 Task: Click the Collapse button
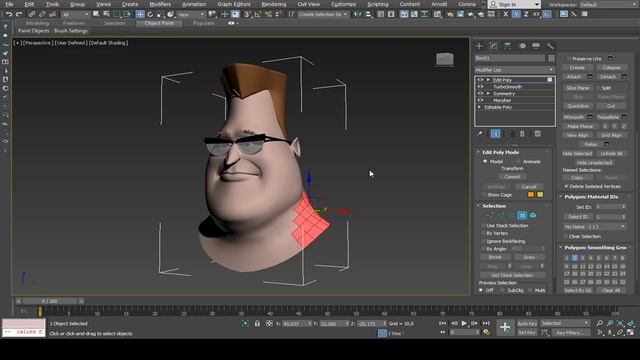coord(611,68)
